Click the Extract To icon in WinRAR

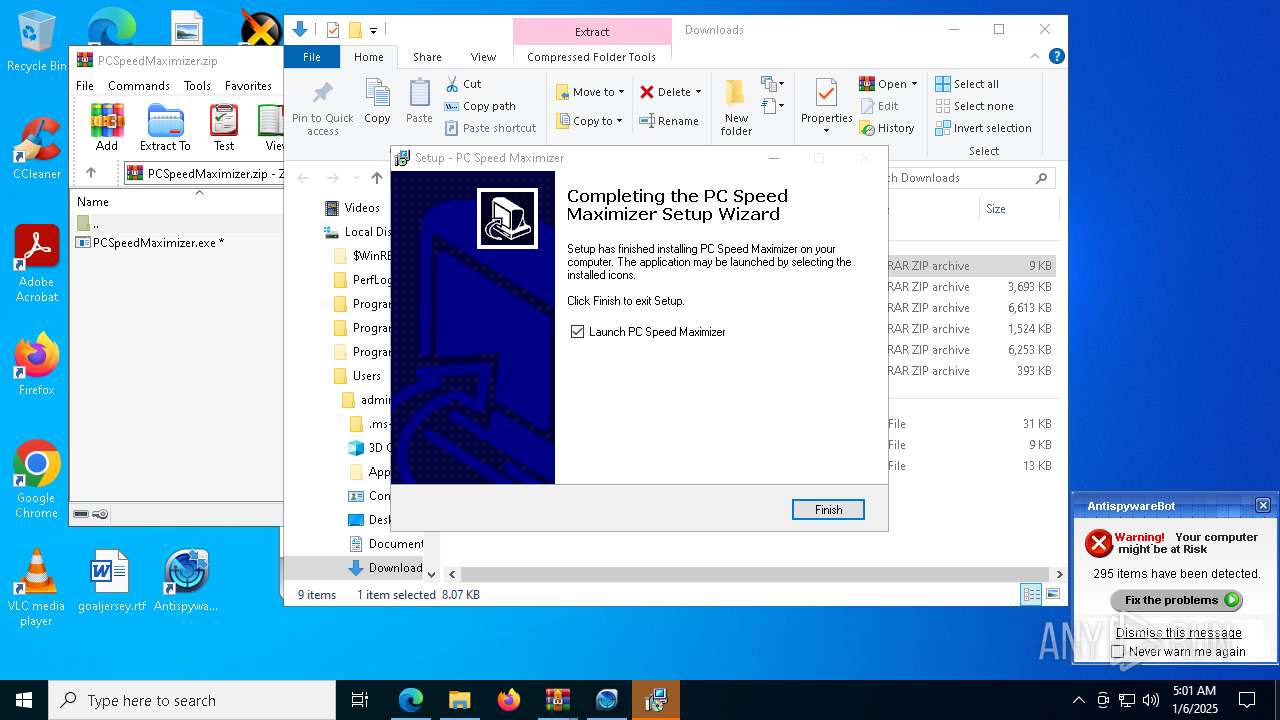click(165, 127)
